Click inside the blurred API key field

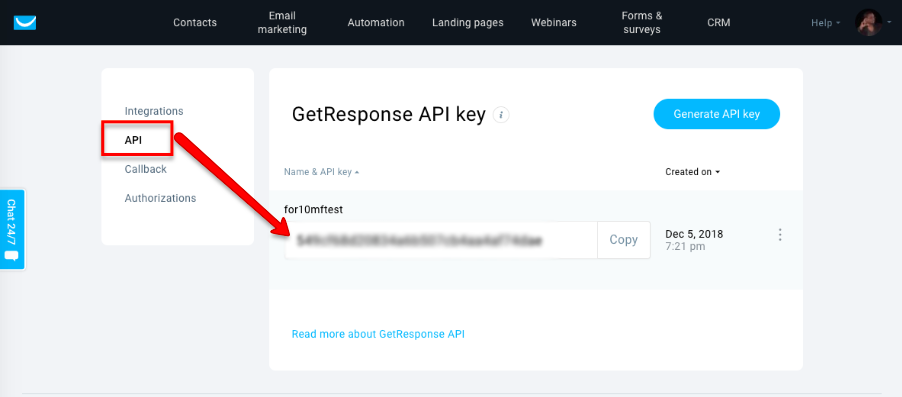tap(441, 240)
